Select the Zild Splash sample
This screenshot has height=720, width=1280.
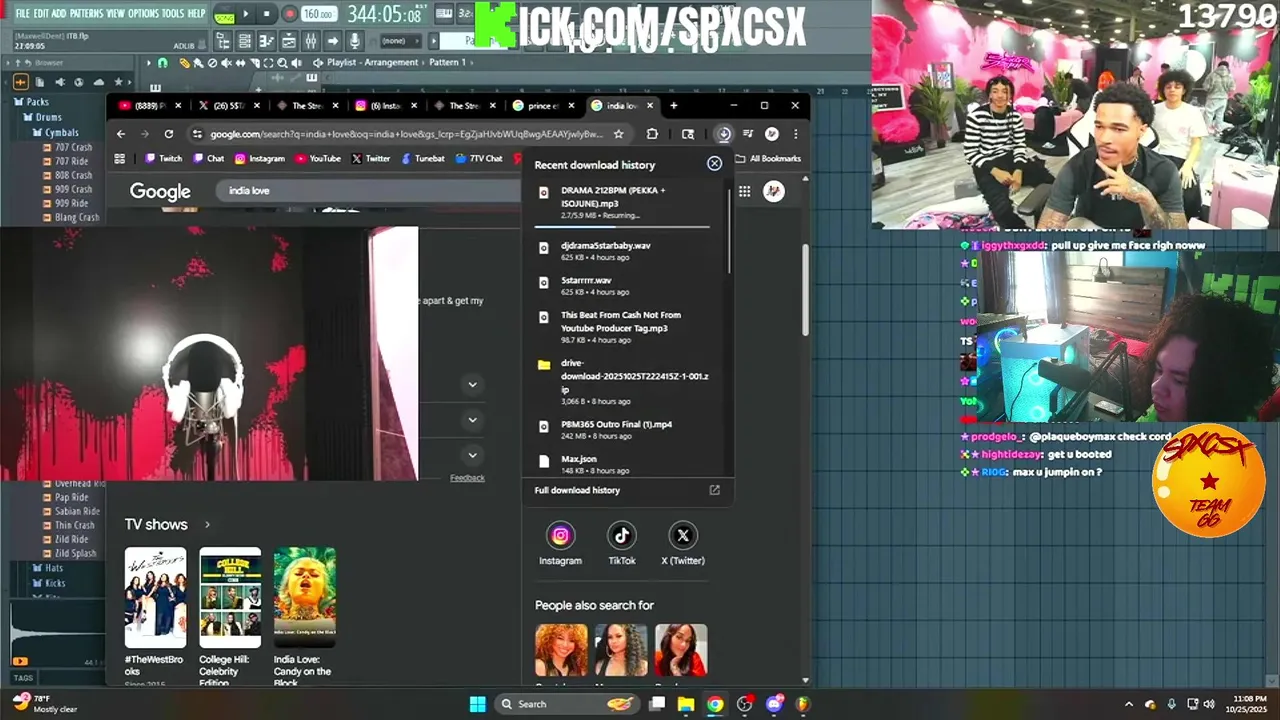[69, 553]
